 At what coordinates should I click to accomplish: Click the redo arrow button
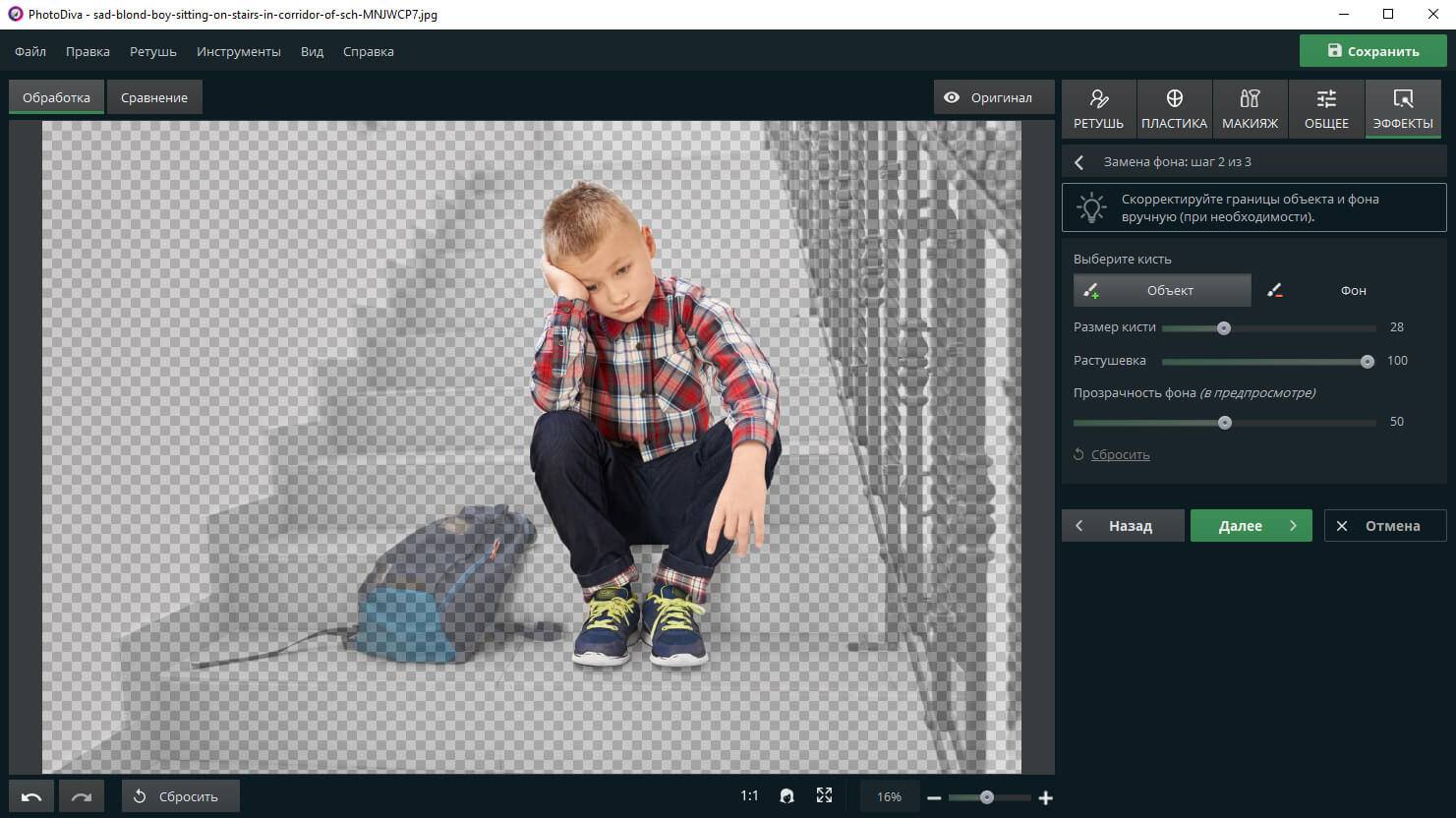click(x=82, y=796)
